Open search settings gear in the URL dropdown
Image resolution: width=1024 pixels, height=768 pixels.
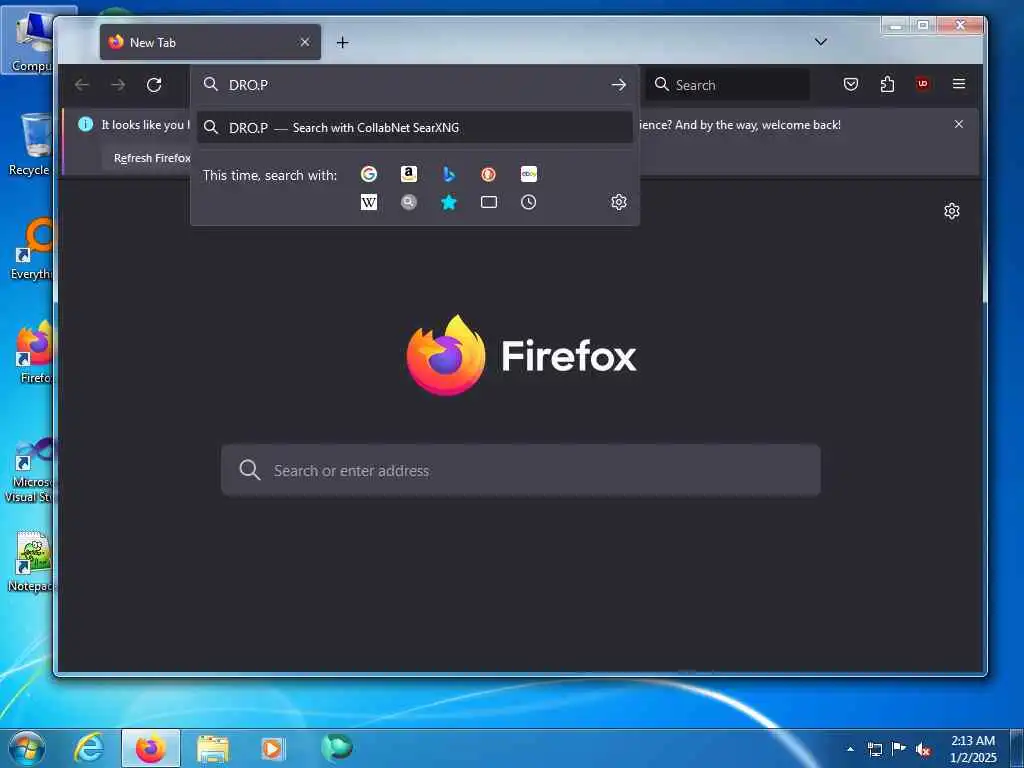coord(619,202)
